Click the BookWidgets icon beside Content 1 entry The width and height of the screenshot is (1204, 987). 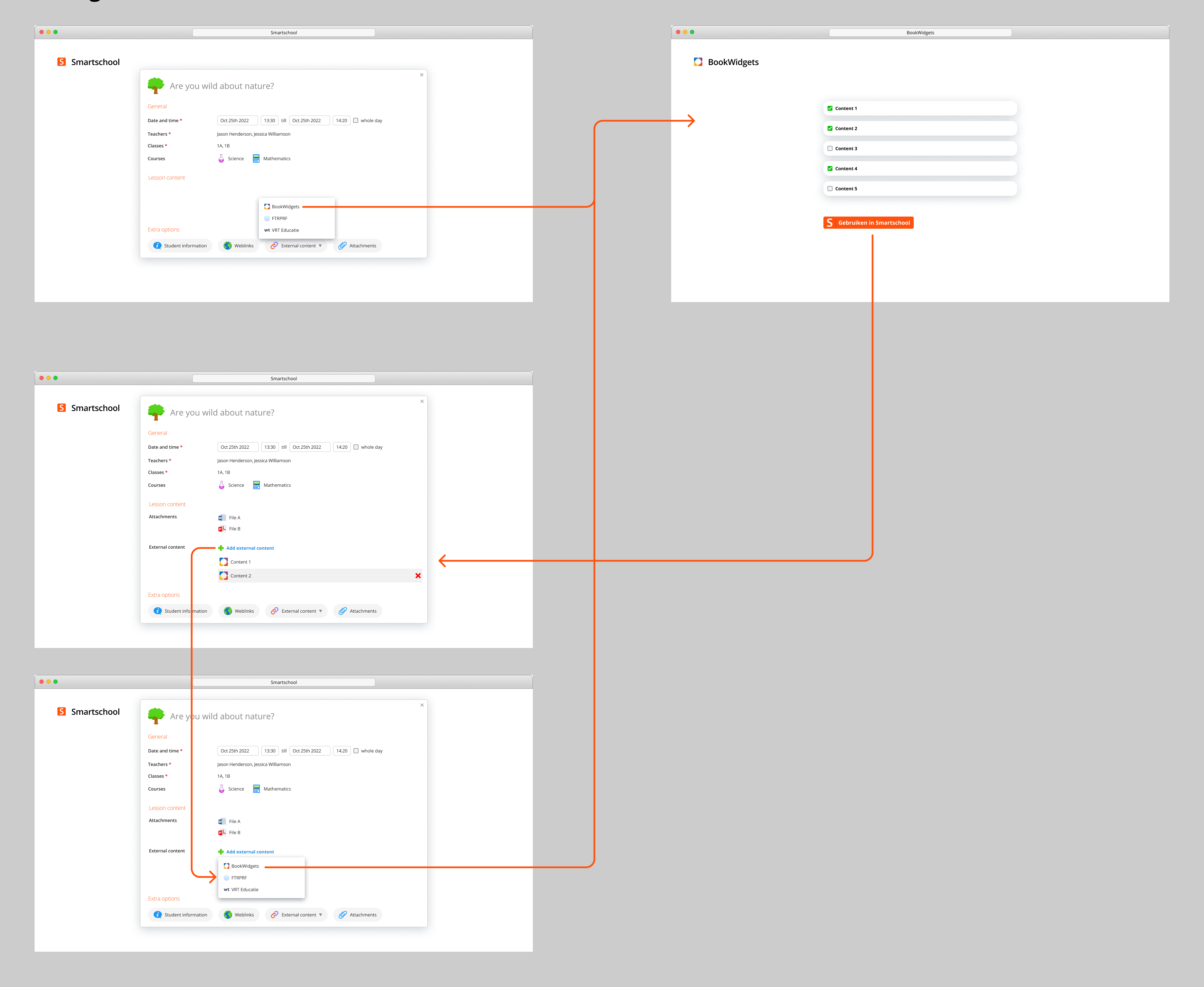[x=224, y=562]
